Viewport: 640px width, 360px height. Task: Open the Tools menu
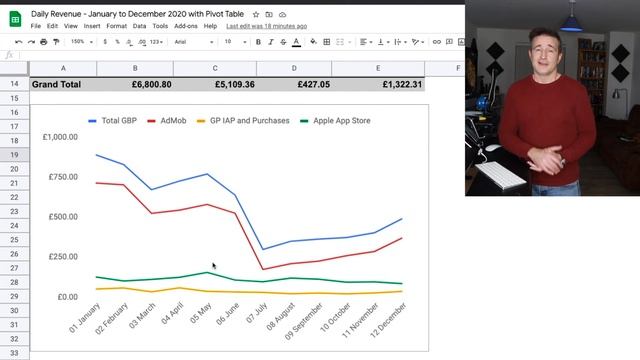click(160, 26)
